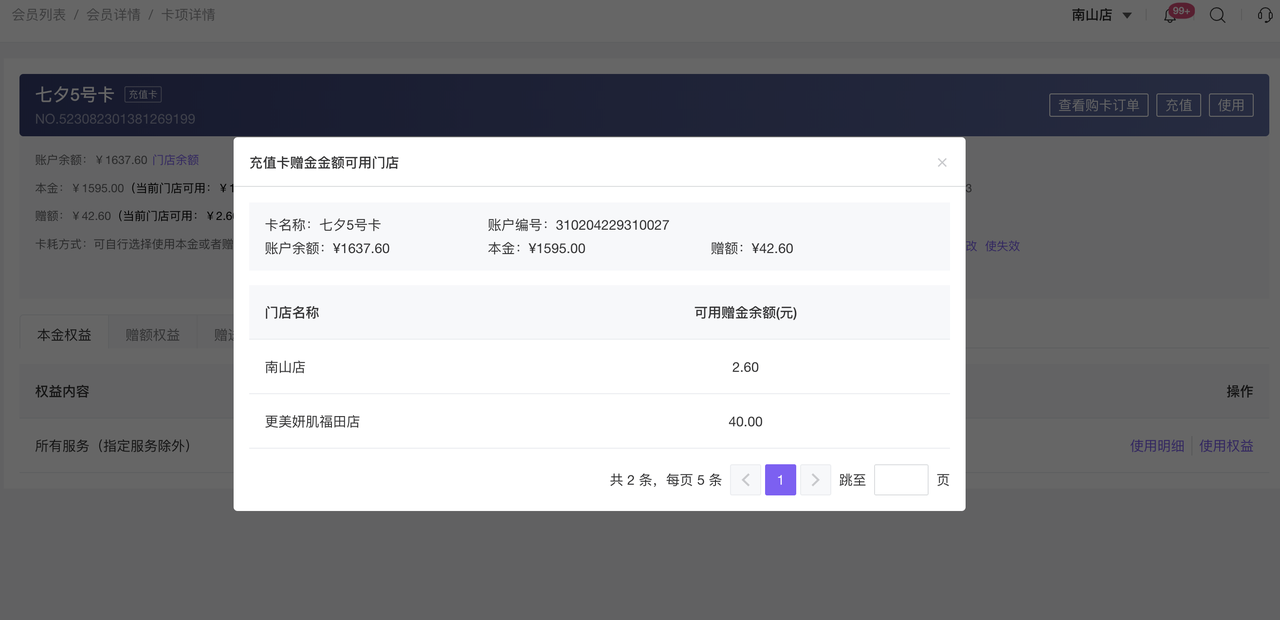The height and width of the screenshot is (620, 1280).
Task: Click the 共 2 条，每页 5 条 summary
Action: pyautogui.click(x=666, y=480)
